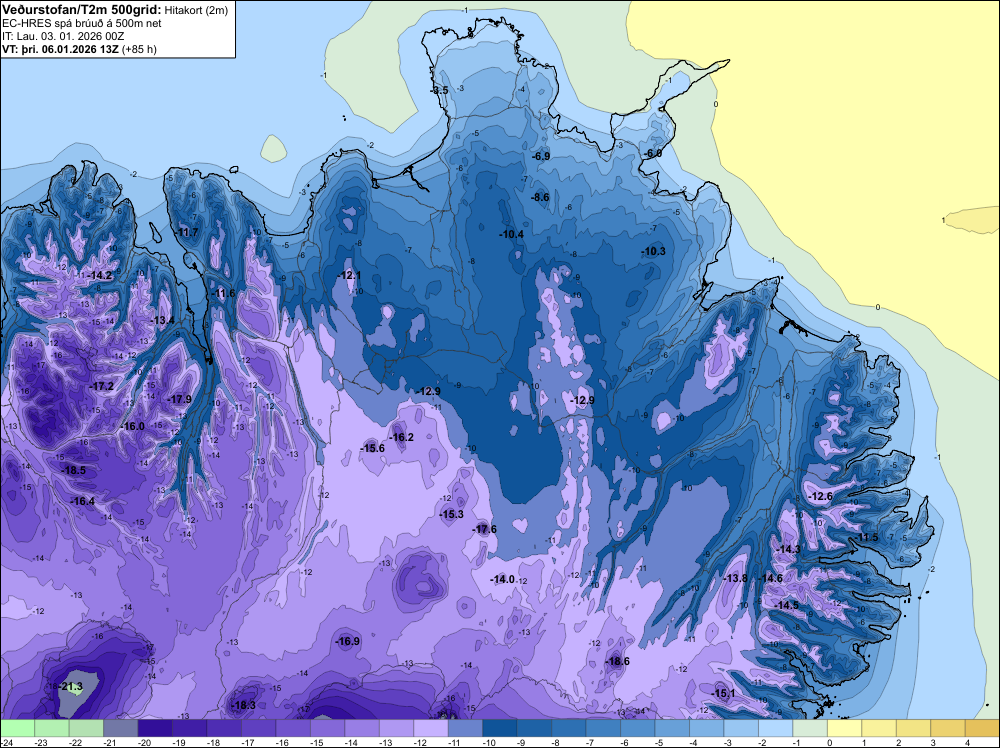Screen dimensions: 1000x748
Task: Click the -16.0 temperature label
Action: pos(133,427)
